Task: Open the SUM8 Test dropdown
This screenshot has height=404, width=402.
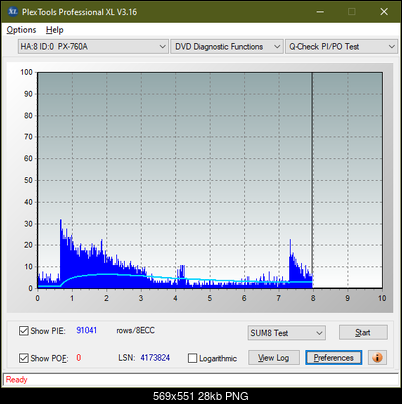Action: point(287,333)
